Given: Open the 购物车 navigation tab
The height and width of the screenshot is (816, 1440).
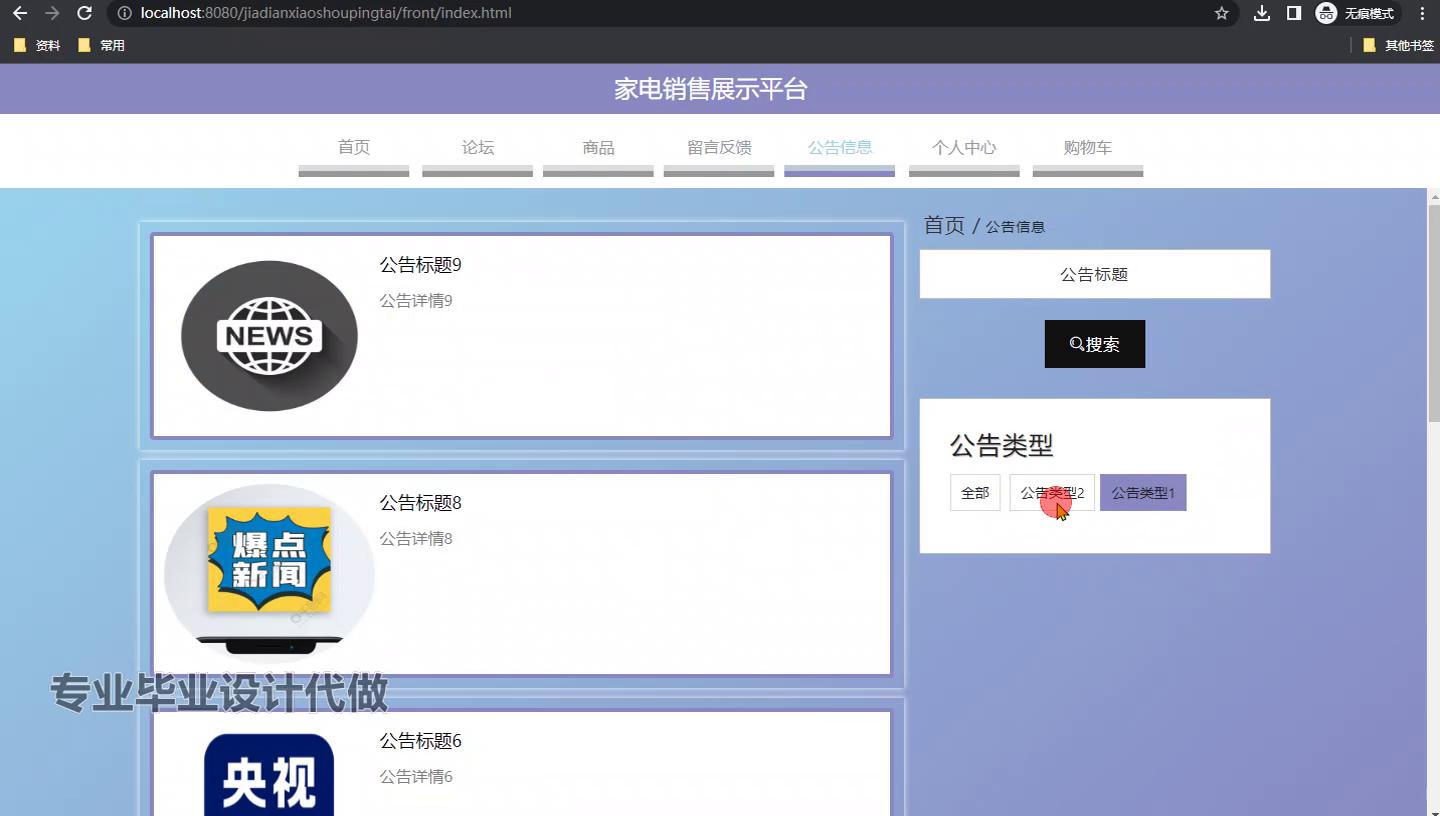Looking at the screenshot, I should (x=1088, y=147).
